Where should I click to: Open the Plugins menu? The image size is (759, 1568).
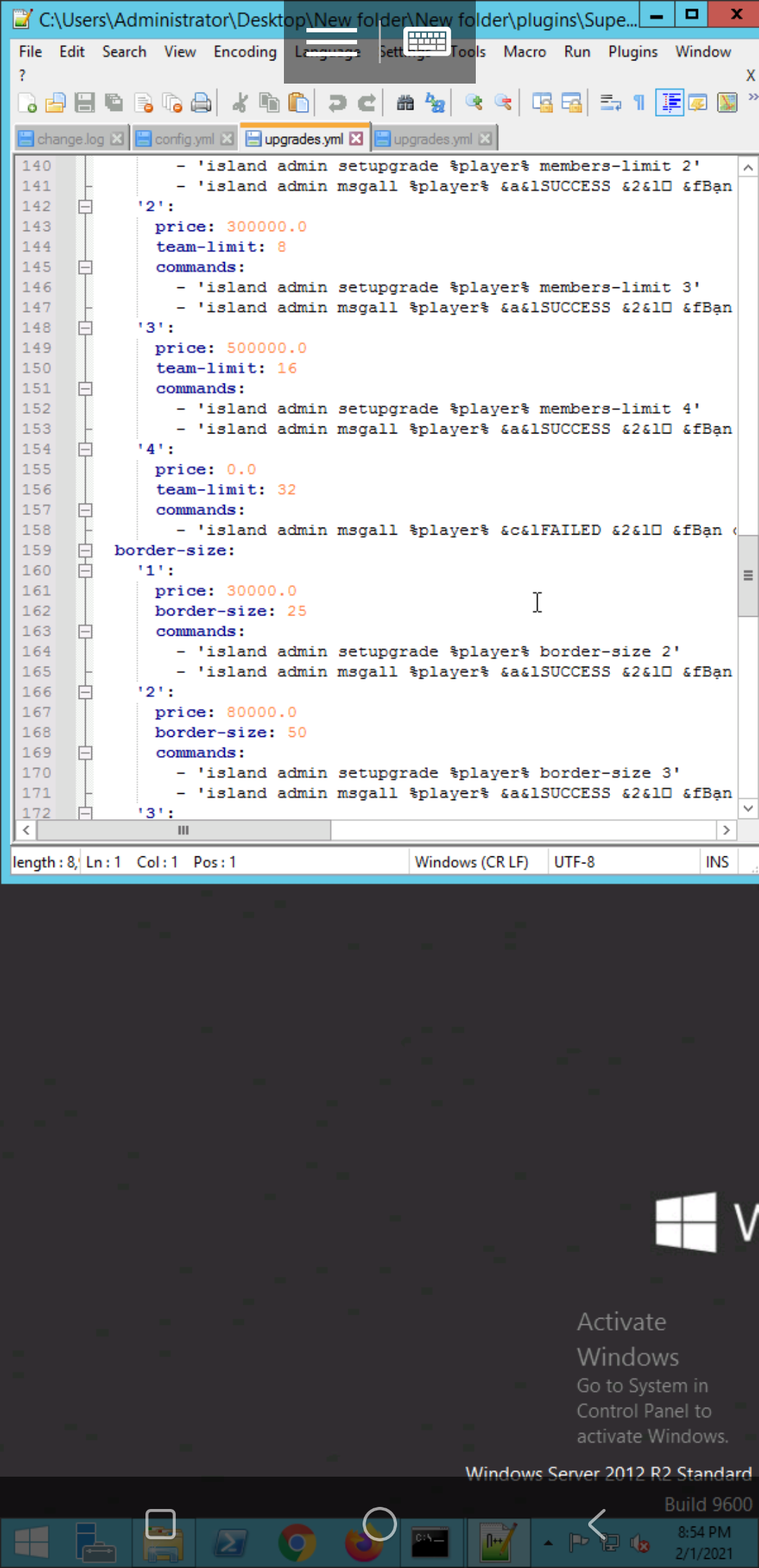(x=633, y=51)
